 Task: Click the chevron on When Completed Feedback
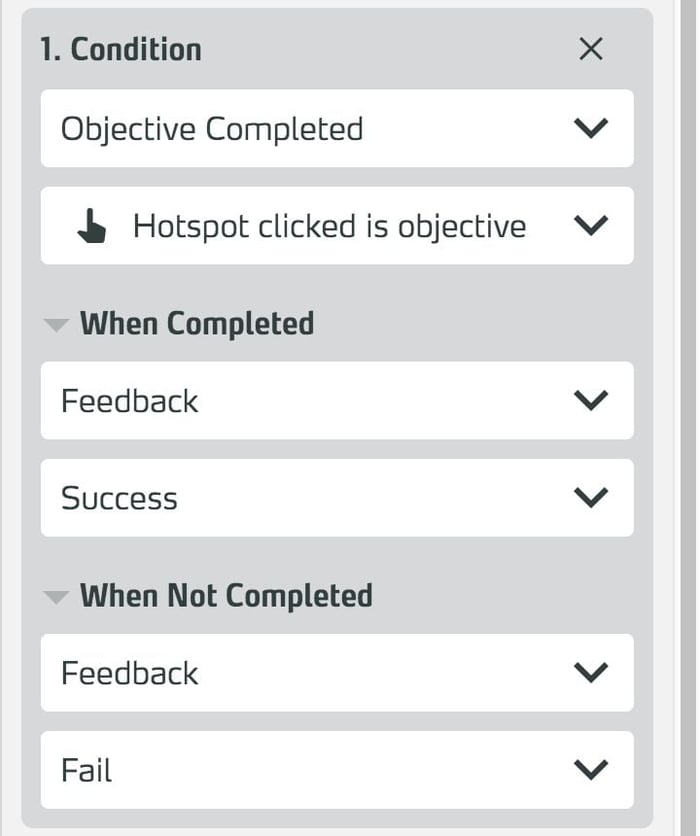pos(591,401)
